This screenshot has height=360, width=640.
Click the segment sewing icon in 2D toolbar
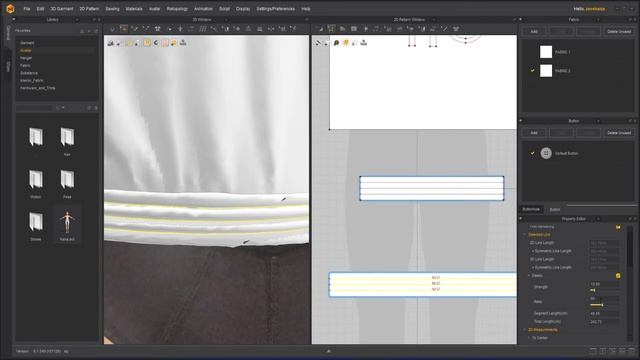click(x=388, y=29)
